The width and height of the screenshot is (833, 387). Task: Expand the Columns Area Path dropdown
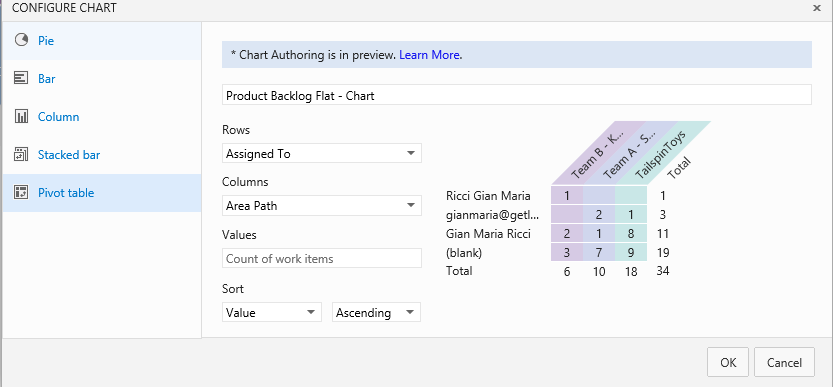click(321, 206)
